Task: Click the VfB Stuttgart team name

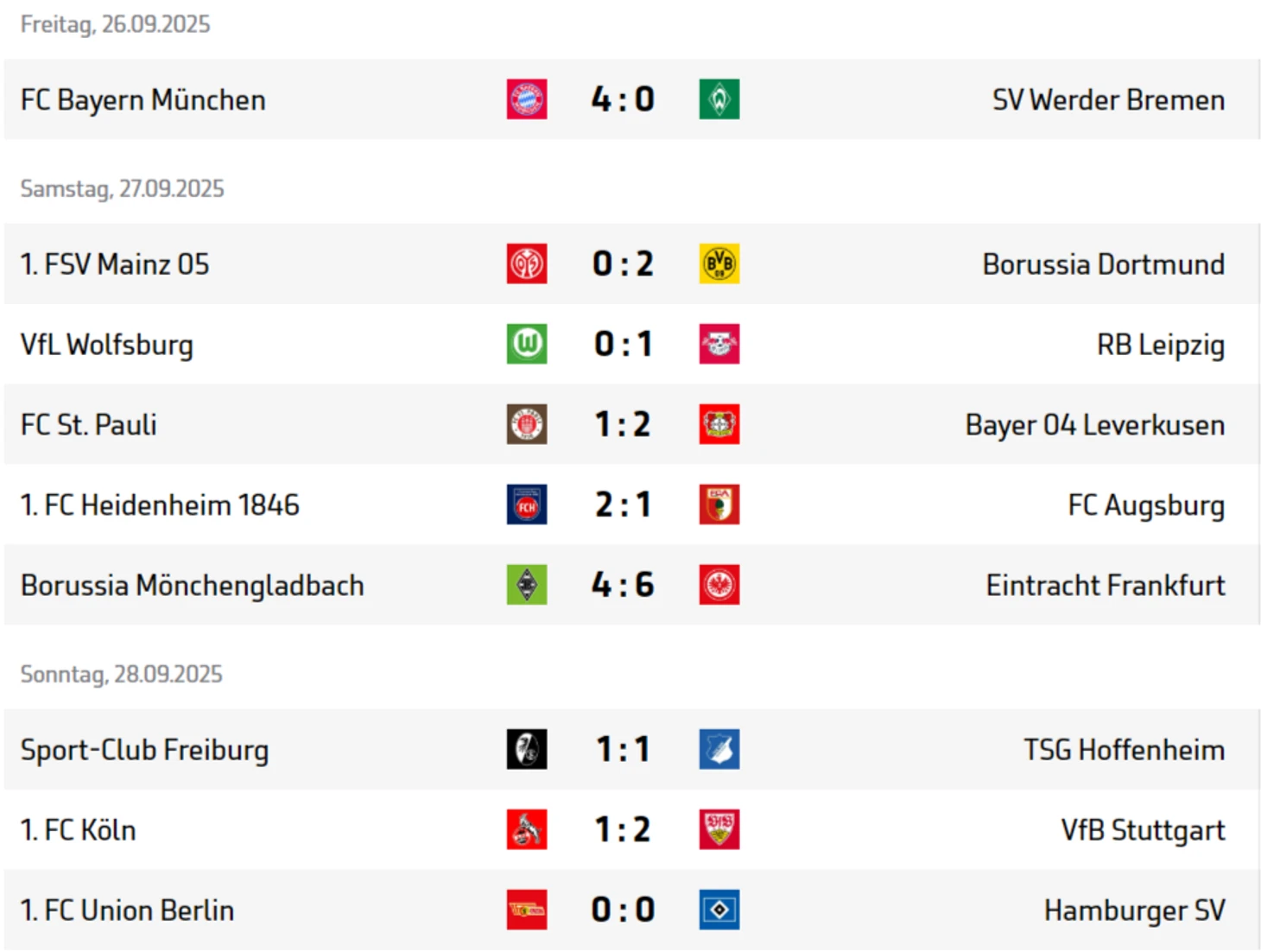Action: pos(1143,830)
